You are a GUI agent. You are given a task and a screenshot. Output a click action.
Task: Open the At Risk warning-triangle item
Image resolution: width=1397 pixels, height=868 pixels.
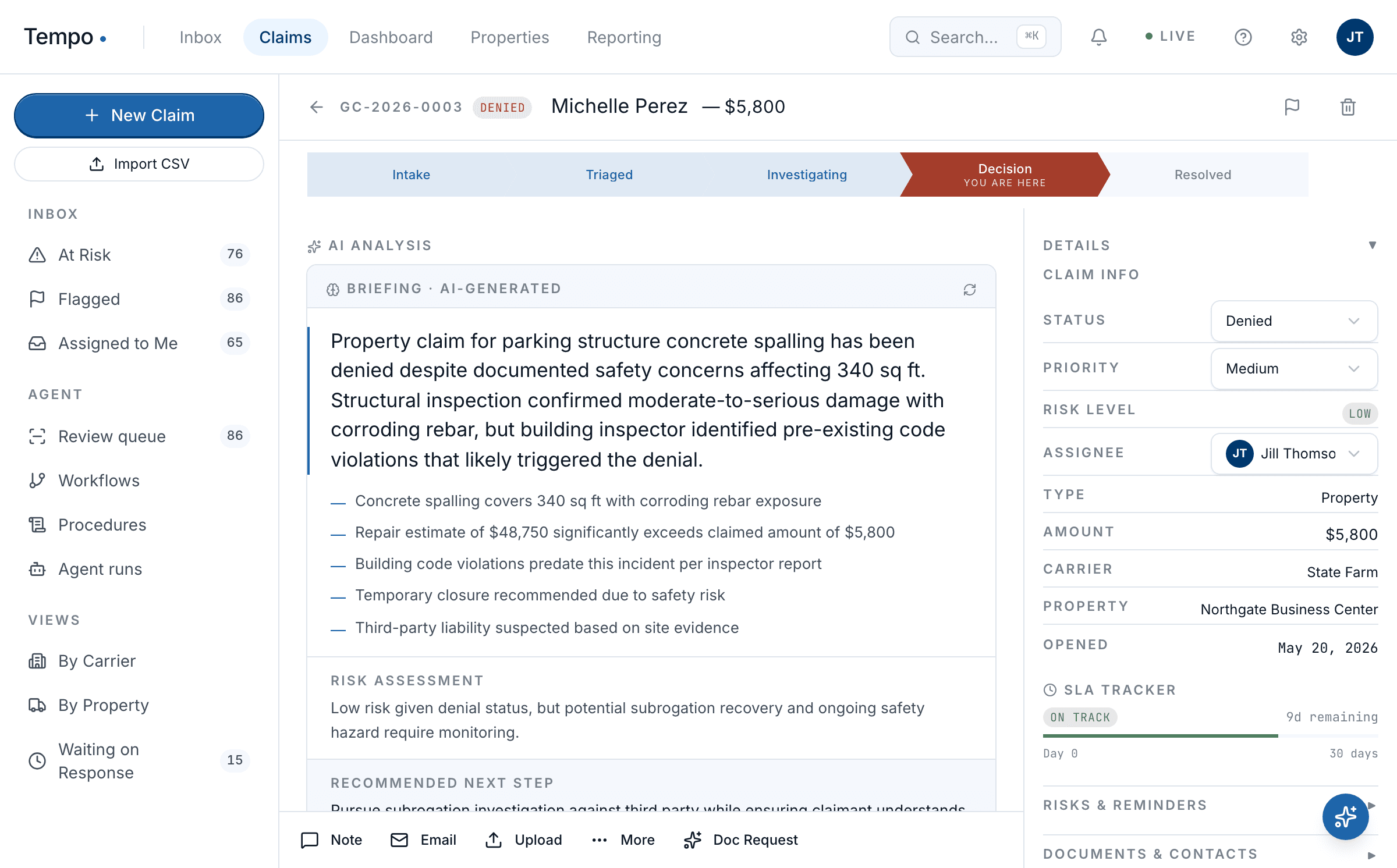click(x=139, y=255)
